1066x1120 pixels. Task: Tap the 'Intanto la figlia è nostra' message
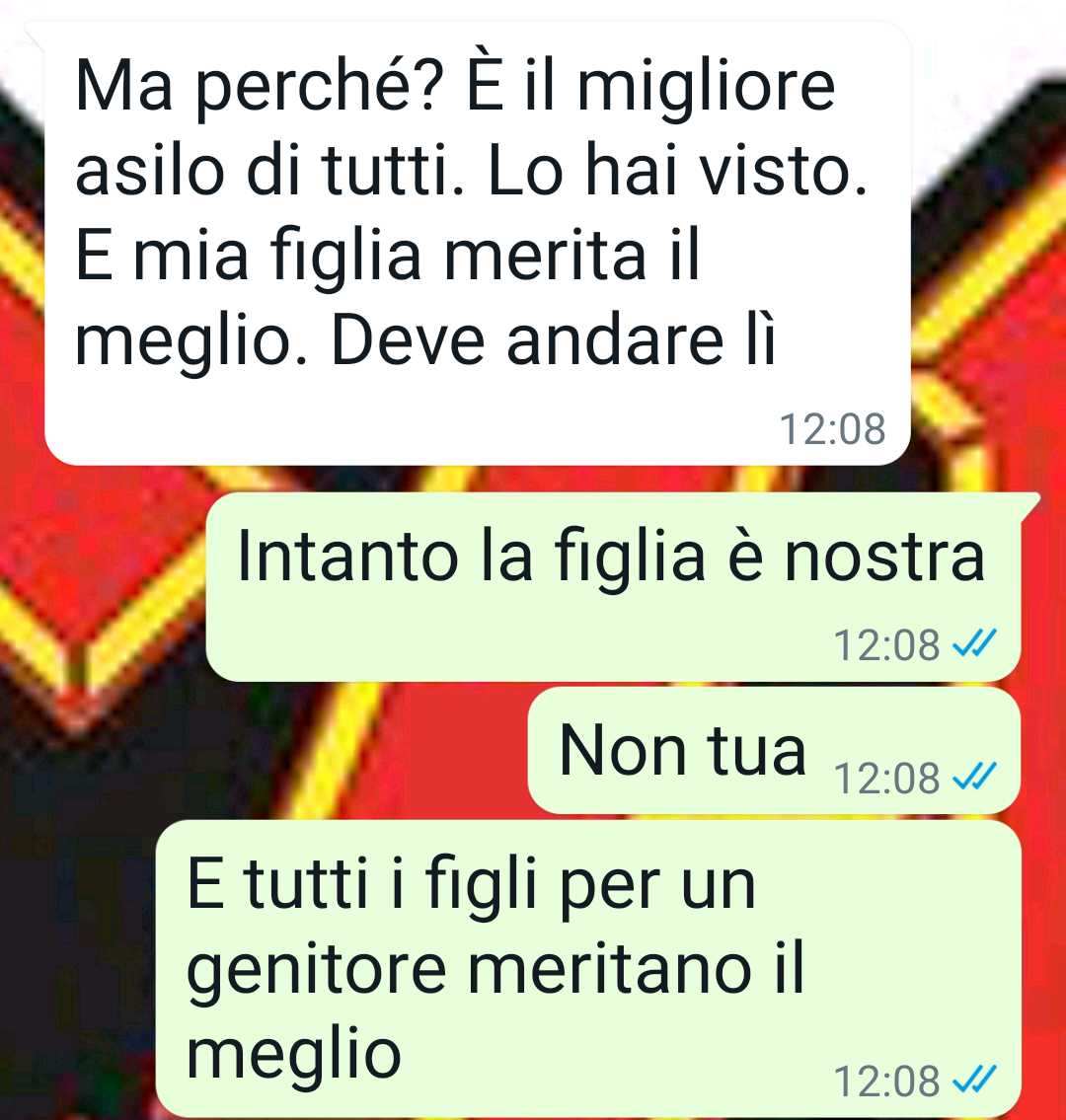(x=613, y=586)
